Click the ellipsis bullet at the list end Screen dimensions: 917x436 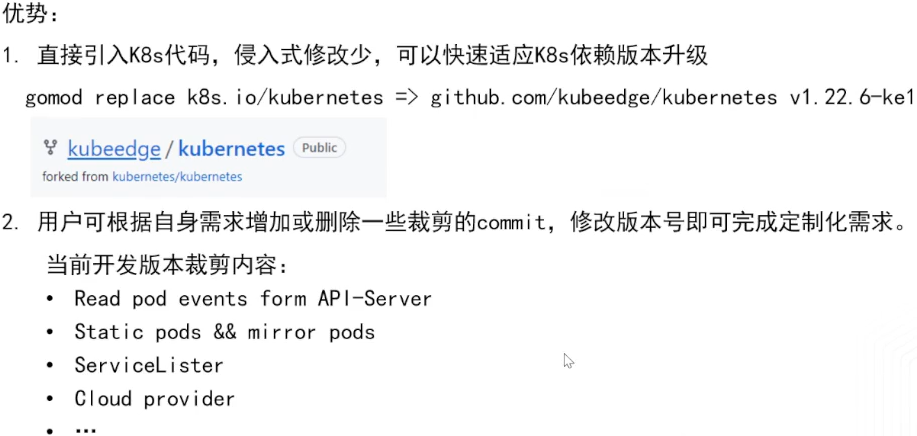[85, 430]
